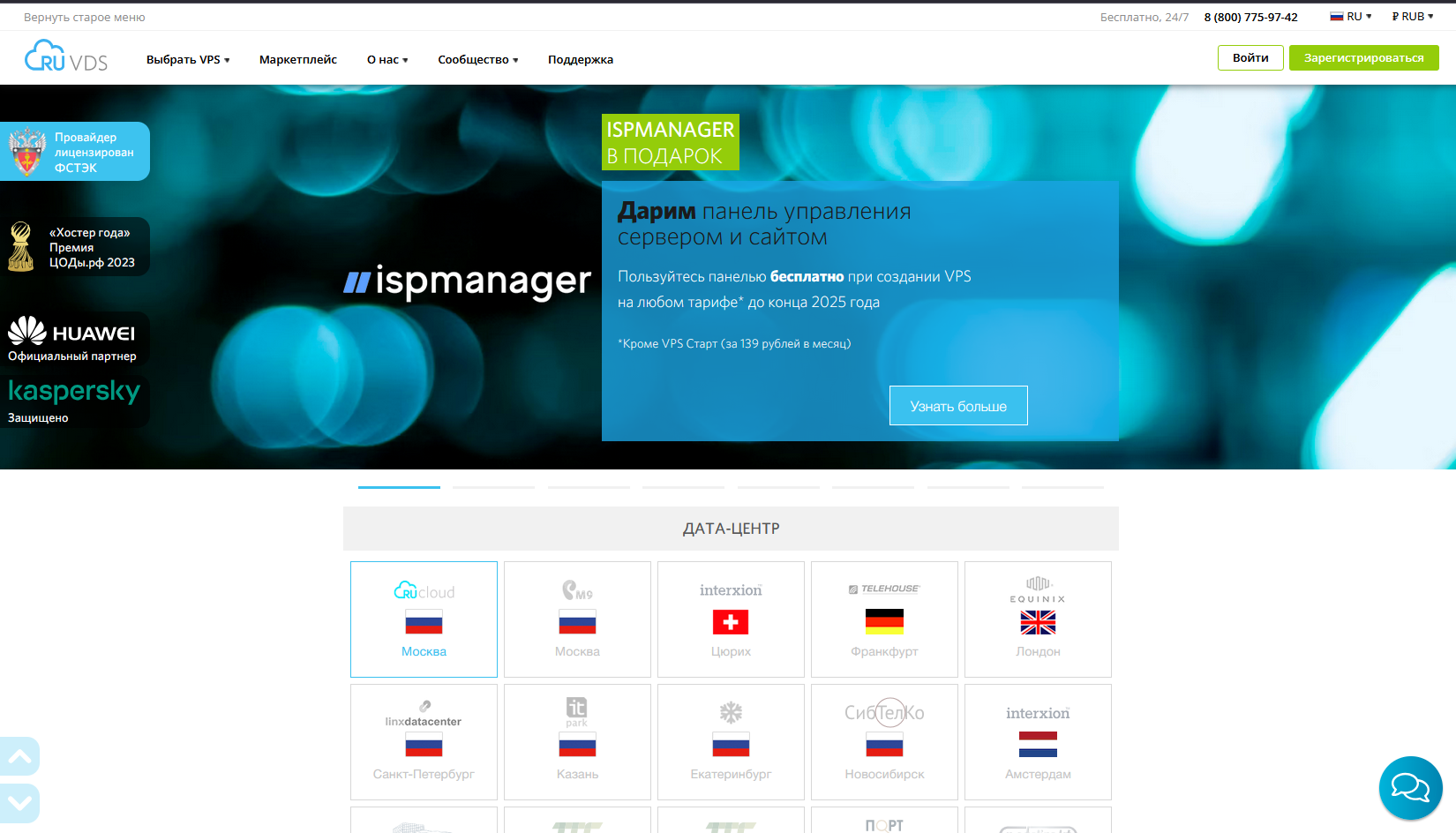This screenshot has height=833, width=1456.
Task: Select the Rucloud Москва data center
Action: (x=424, y=619)
